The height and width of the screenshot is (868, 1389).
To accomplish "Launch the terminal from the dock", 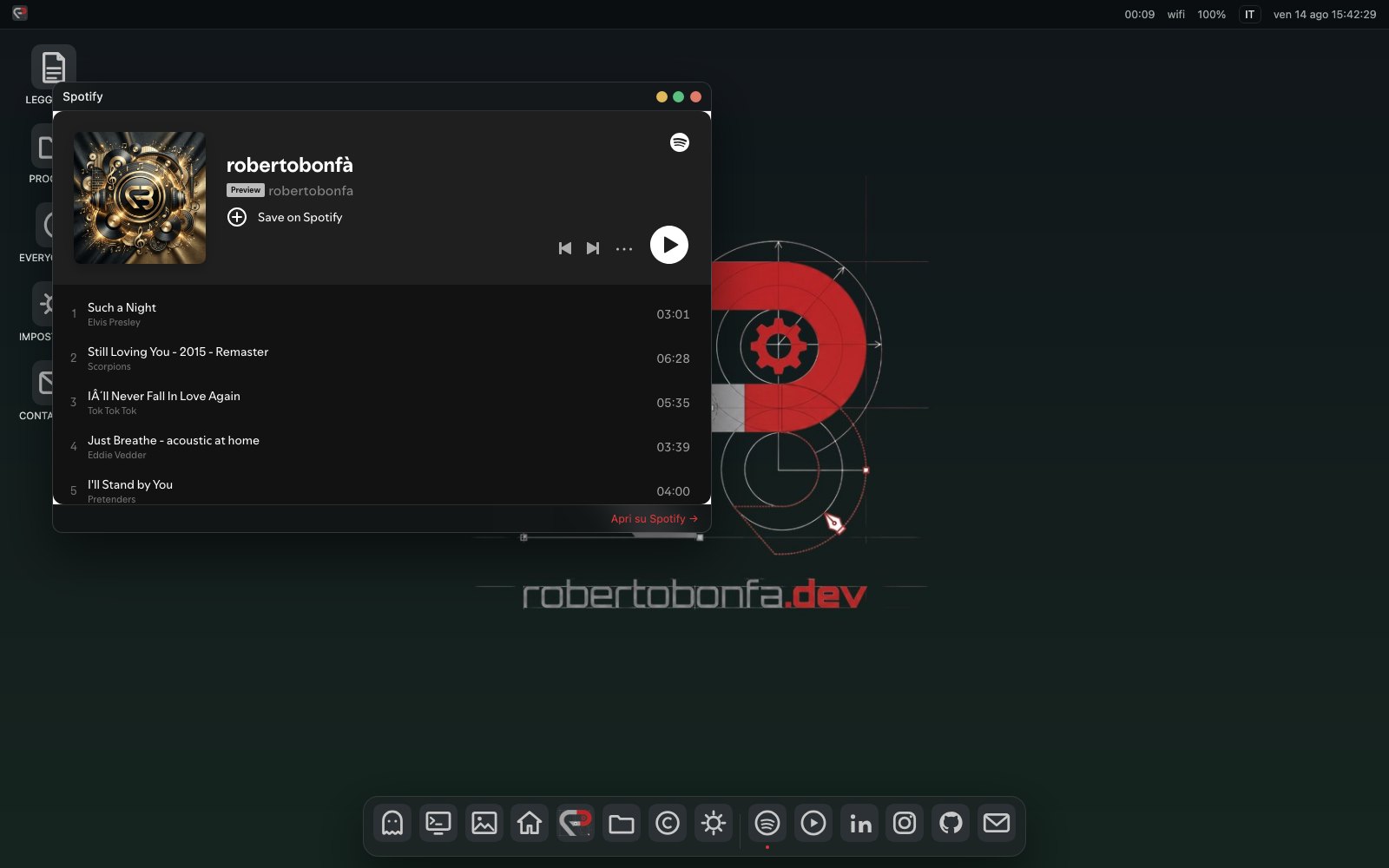I will point(438,823).
